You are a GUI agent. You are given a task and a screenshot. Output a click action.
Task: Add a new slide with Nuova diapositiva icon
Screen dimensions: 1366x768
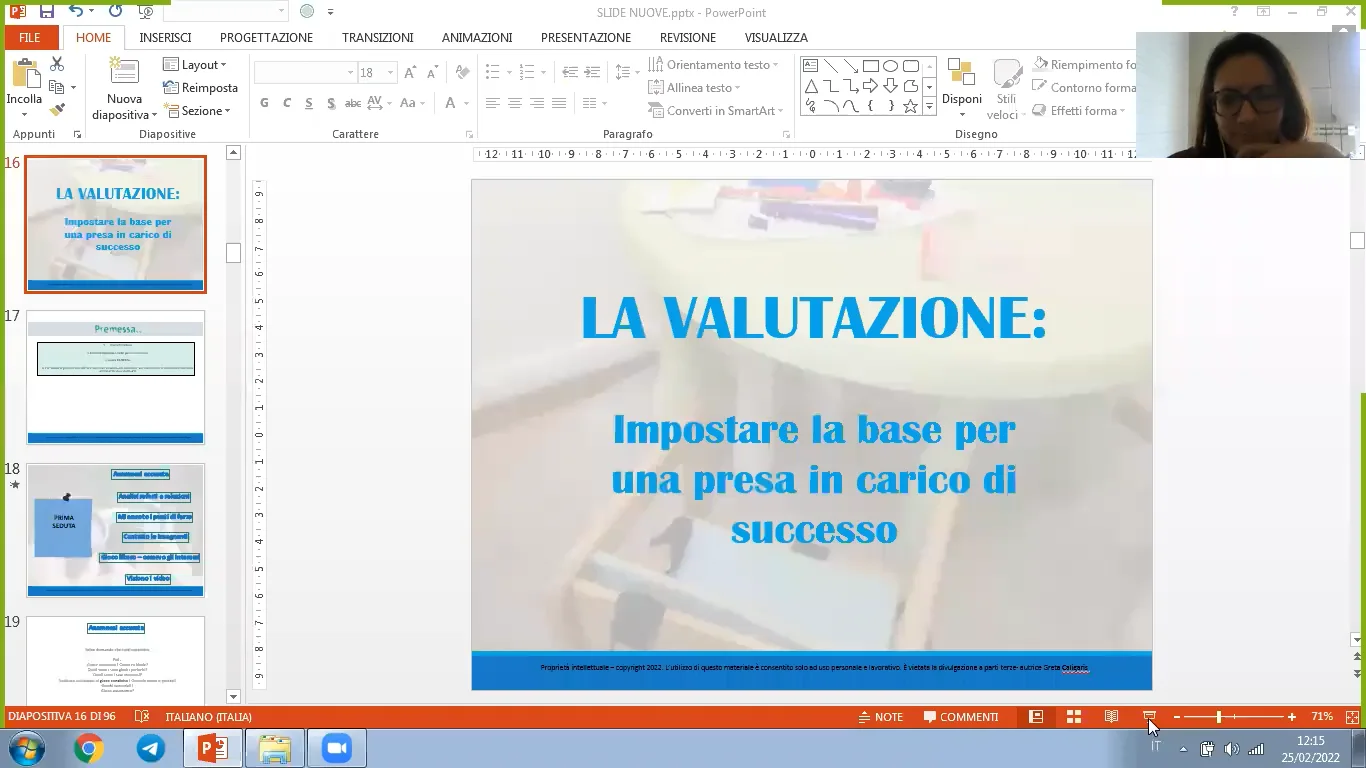tap(124, 72)
